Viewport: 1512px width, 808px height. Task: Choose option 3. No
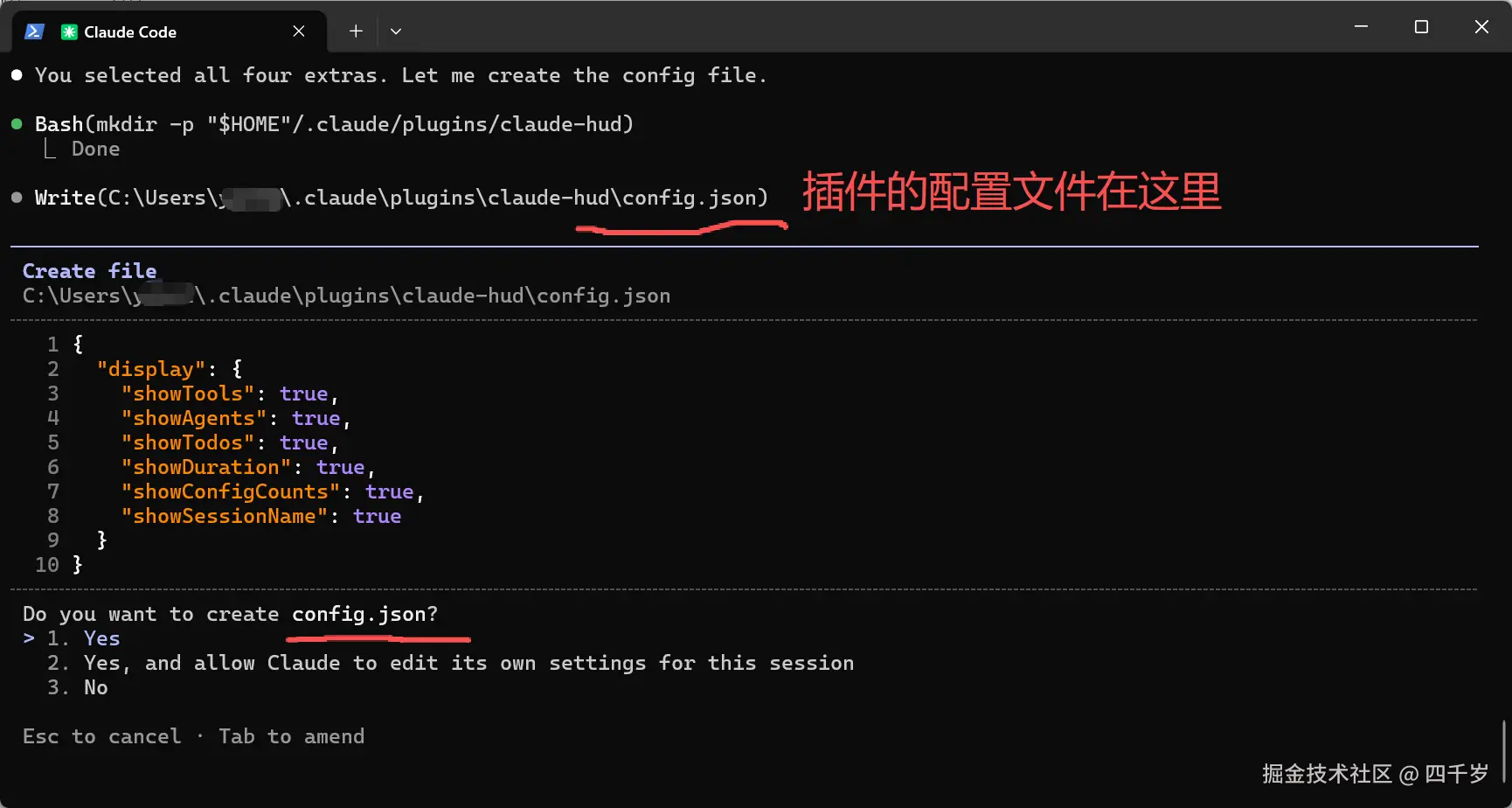78,687
